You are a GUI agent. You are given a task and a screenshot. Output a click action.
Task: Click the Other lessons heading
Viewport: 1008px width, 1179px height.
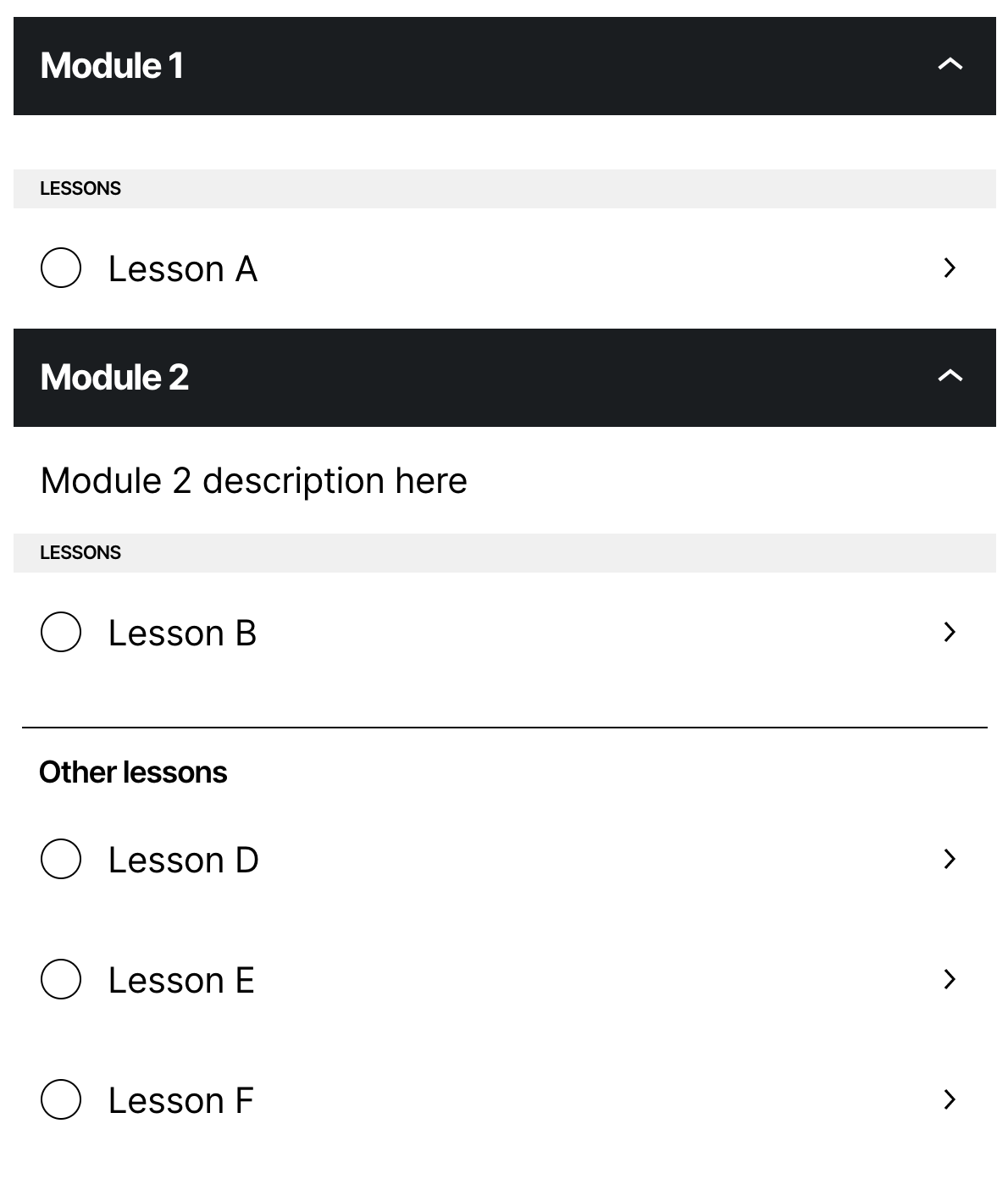[133, 772]
